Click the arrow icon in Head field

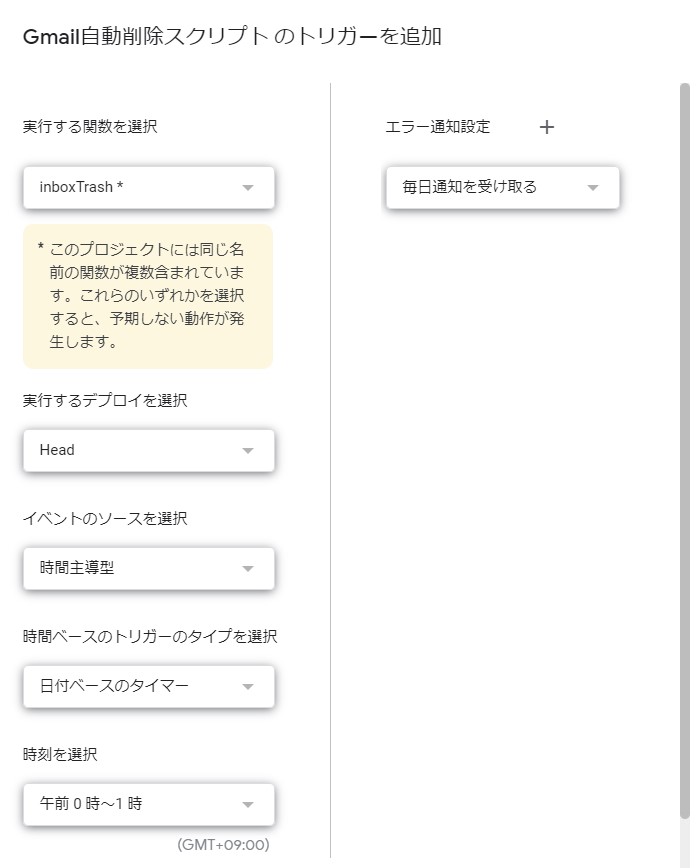coord(248,451)
